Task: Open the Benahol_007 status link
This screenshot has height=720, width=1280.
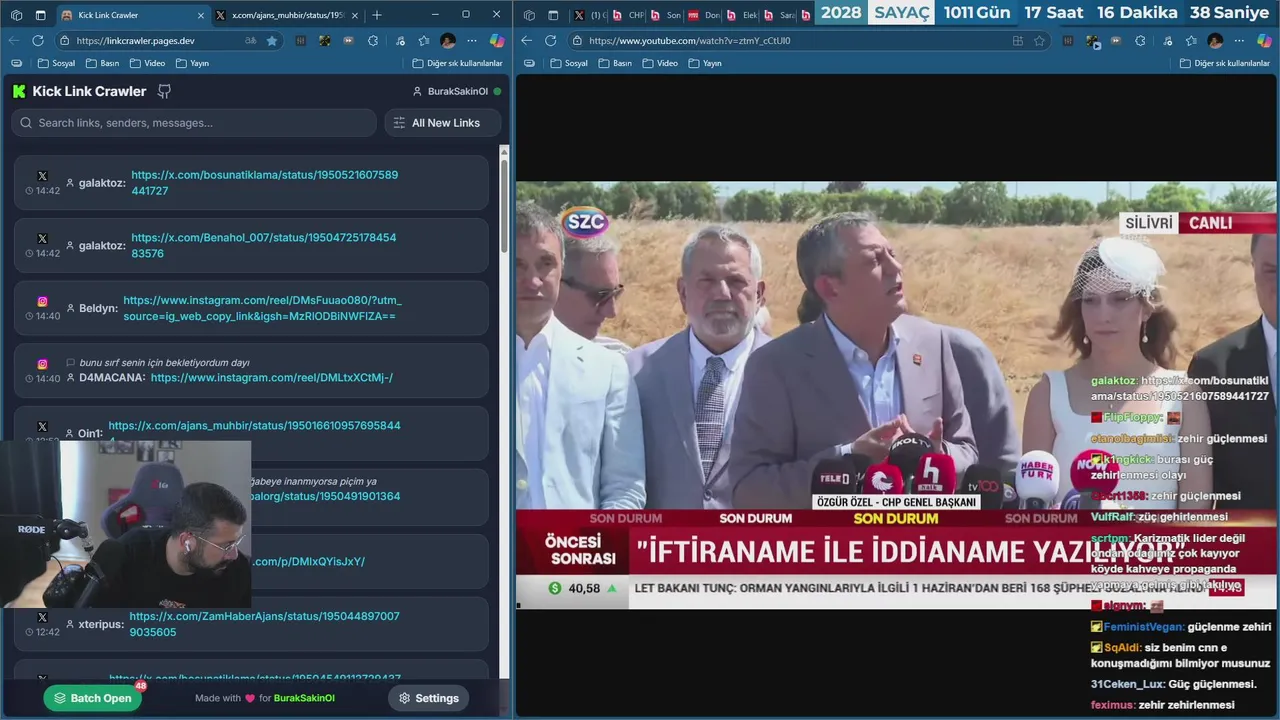Action: coord(264,245)
